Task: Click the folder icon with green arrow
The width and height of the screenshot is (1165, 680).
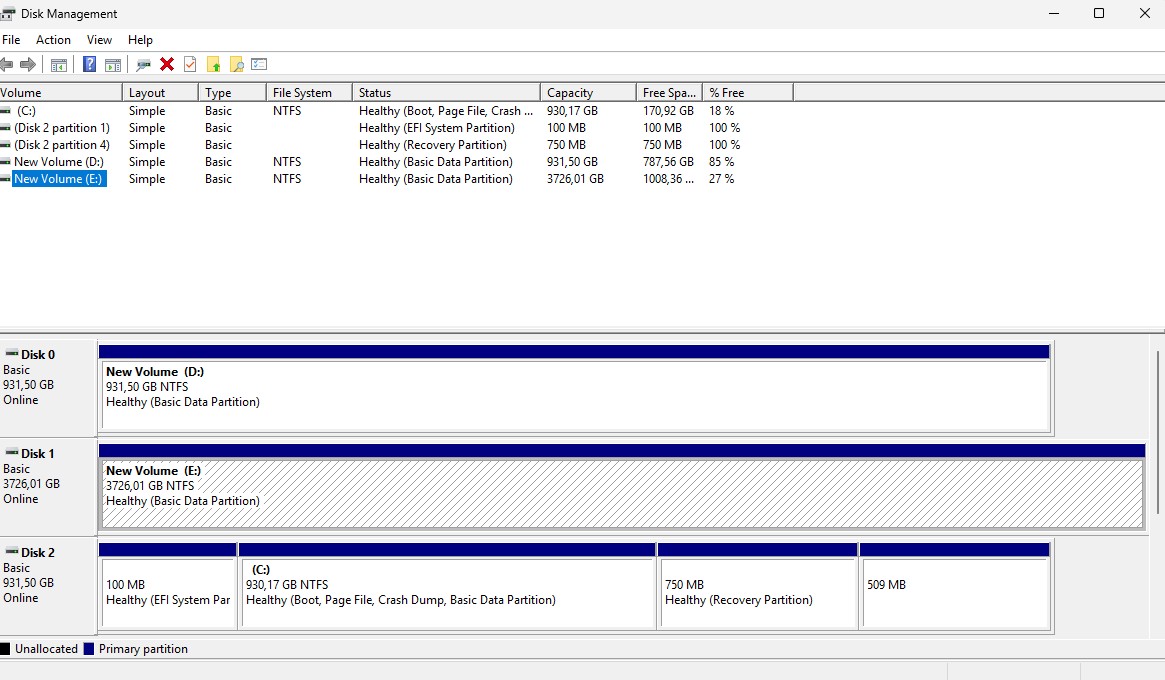Action: click(x=213, y=65)
